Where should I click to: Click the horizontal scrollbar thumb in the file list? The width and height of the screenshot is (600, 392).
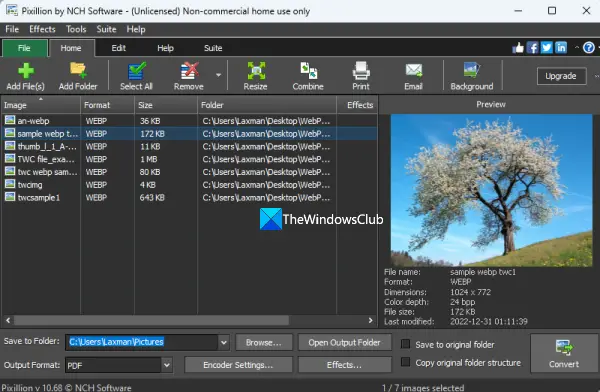coord(152,320)
